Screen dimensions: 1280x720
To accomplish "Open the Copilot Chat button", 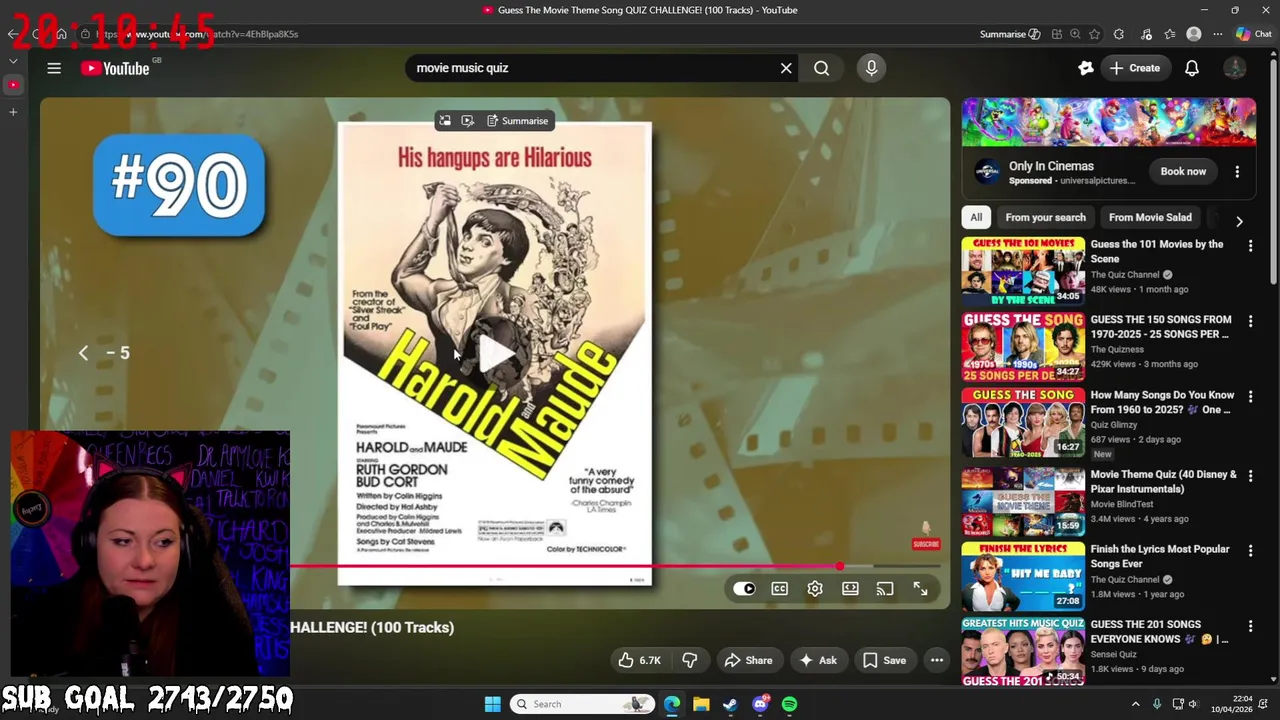I will [x=1253, y=34].
